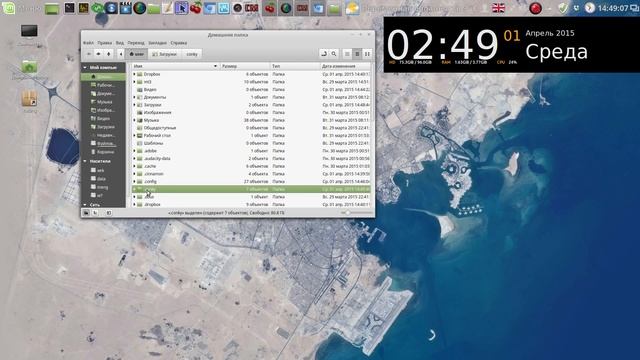Expand the .adobe folder row
The width and height of the screenshot is (640, 360).
click(134, 151)
